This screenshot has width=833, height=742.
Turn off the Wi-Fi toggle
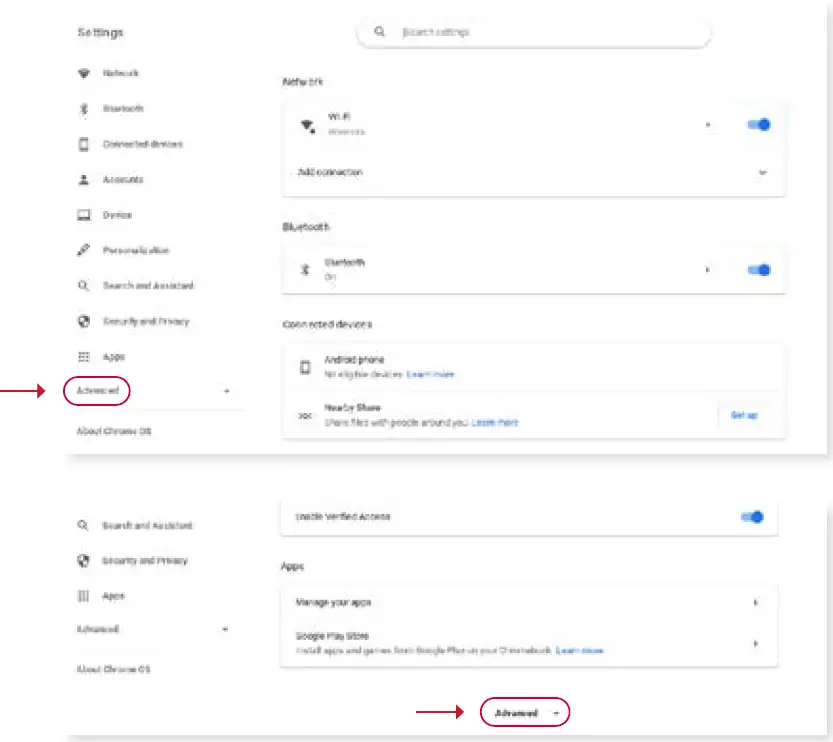758,125
